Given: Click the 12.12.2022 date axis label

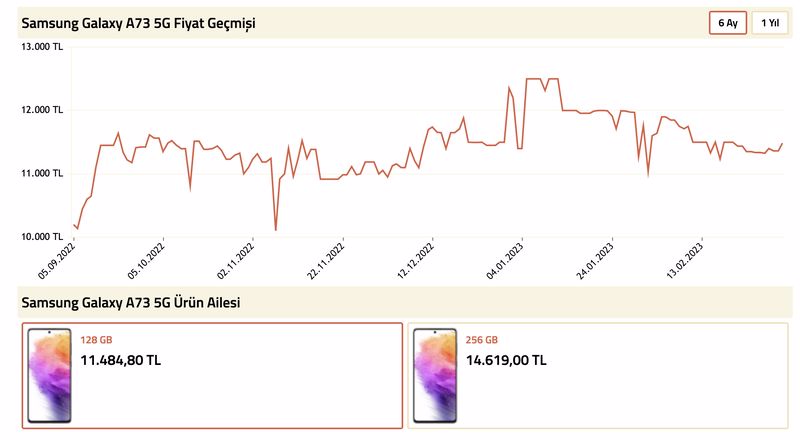Looking at the screenshot, I should click(415, 260).
